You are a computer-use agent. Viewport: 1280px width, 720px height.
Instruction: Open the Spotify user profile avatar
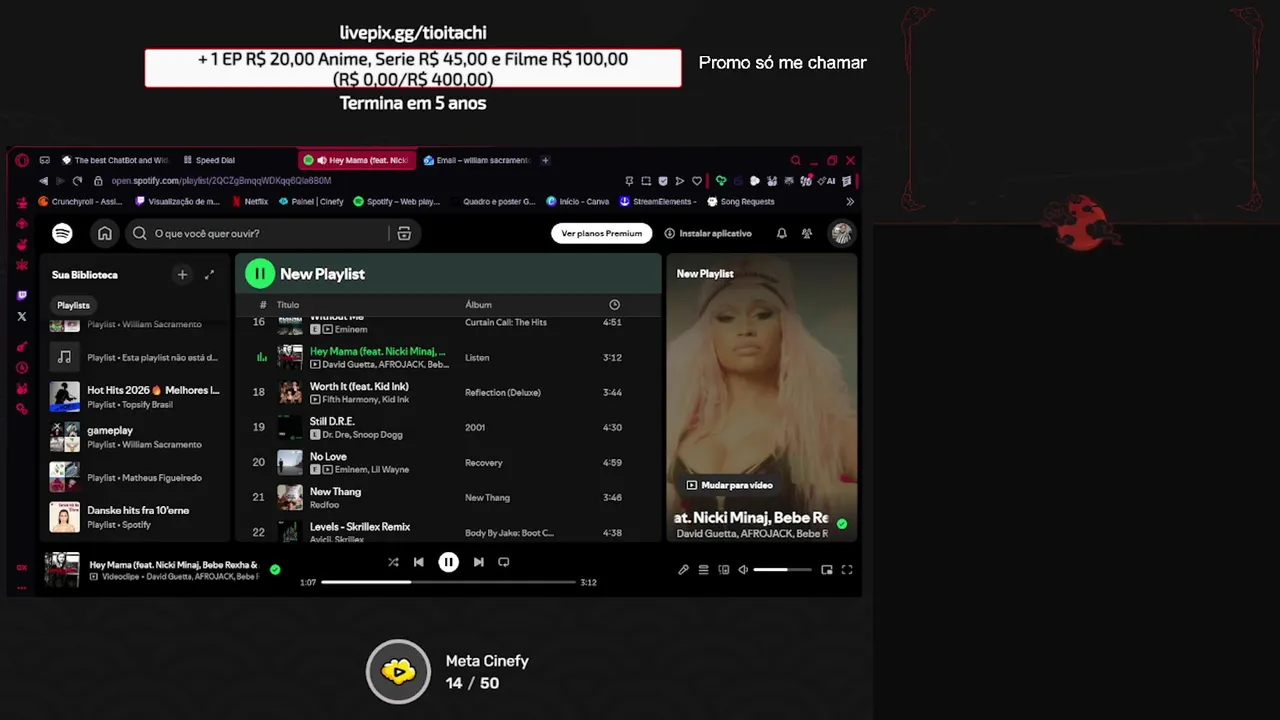[x=842, y=233]
